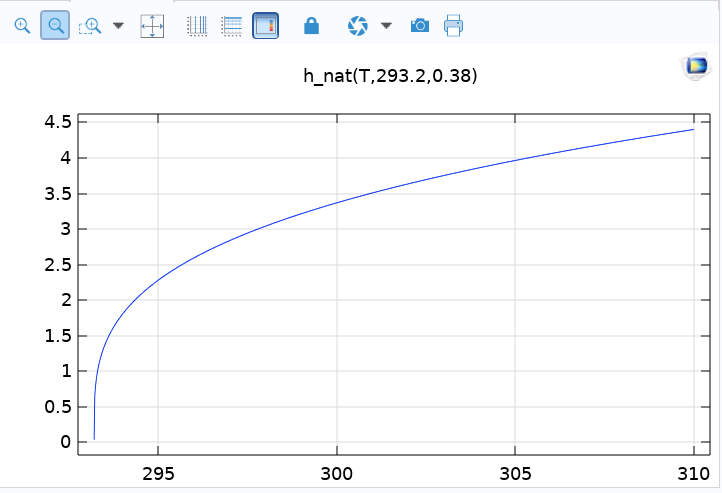Open the Zoom Box dropdown arrow
The height and width of the screenshot is (493, 722).
pos(118,25)
